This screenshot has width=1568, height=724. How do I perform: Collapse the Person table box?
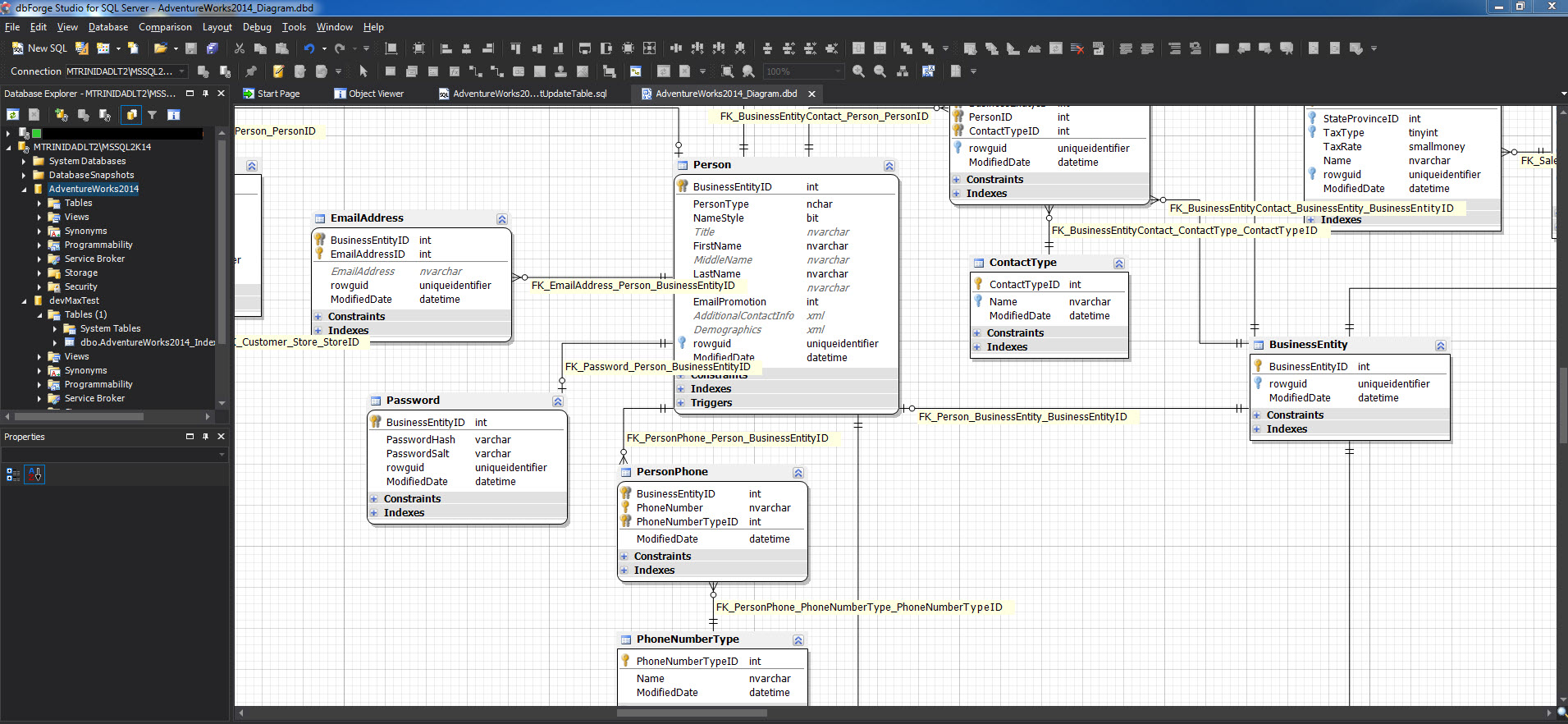(x=889, y=166)
